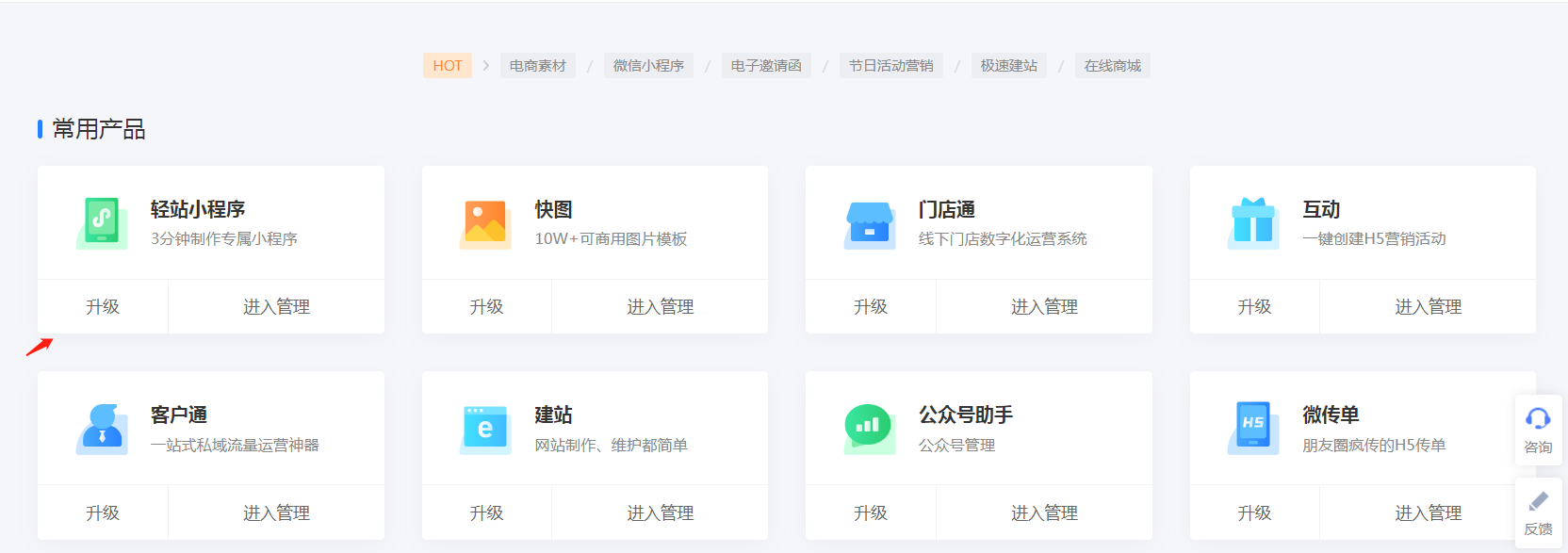
Task: Click 升级 under 微传单
Action: (x=1254, y=513)
